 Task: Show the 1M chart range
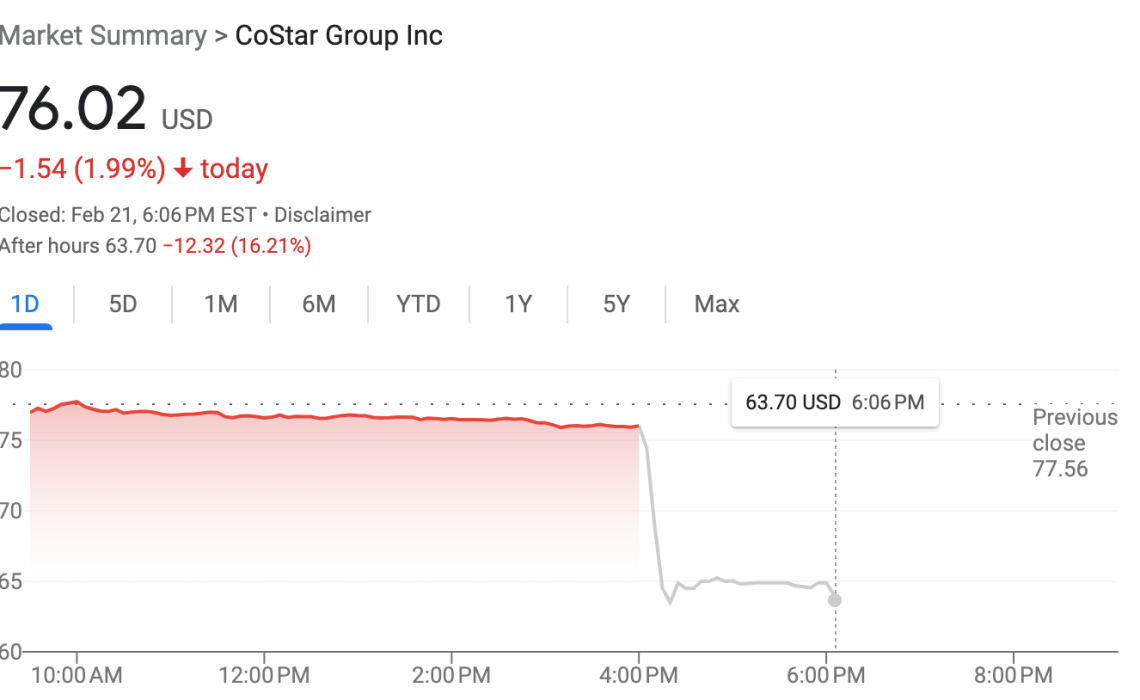coord(221,304)
